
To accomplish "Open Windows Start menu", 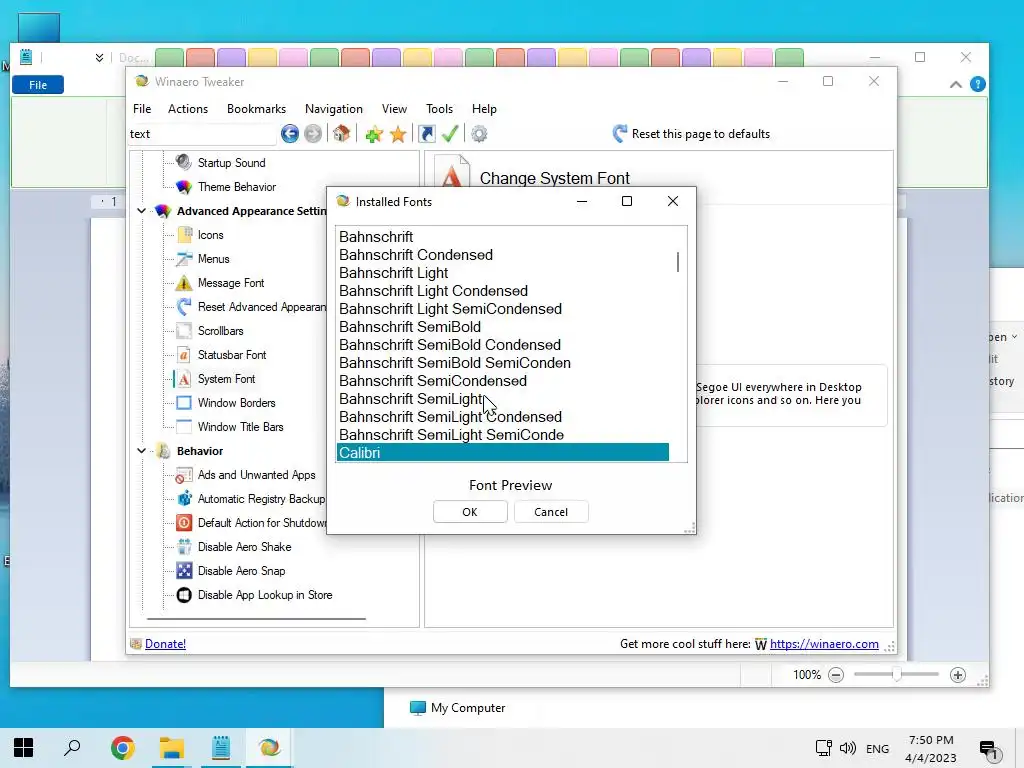I will (24, 748).
